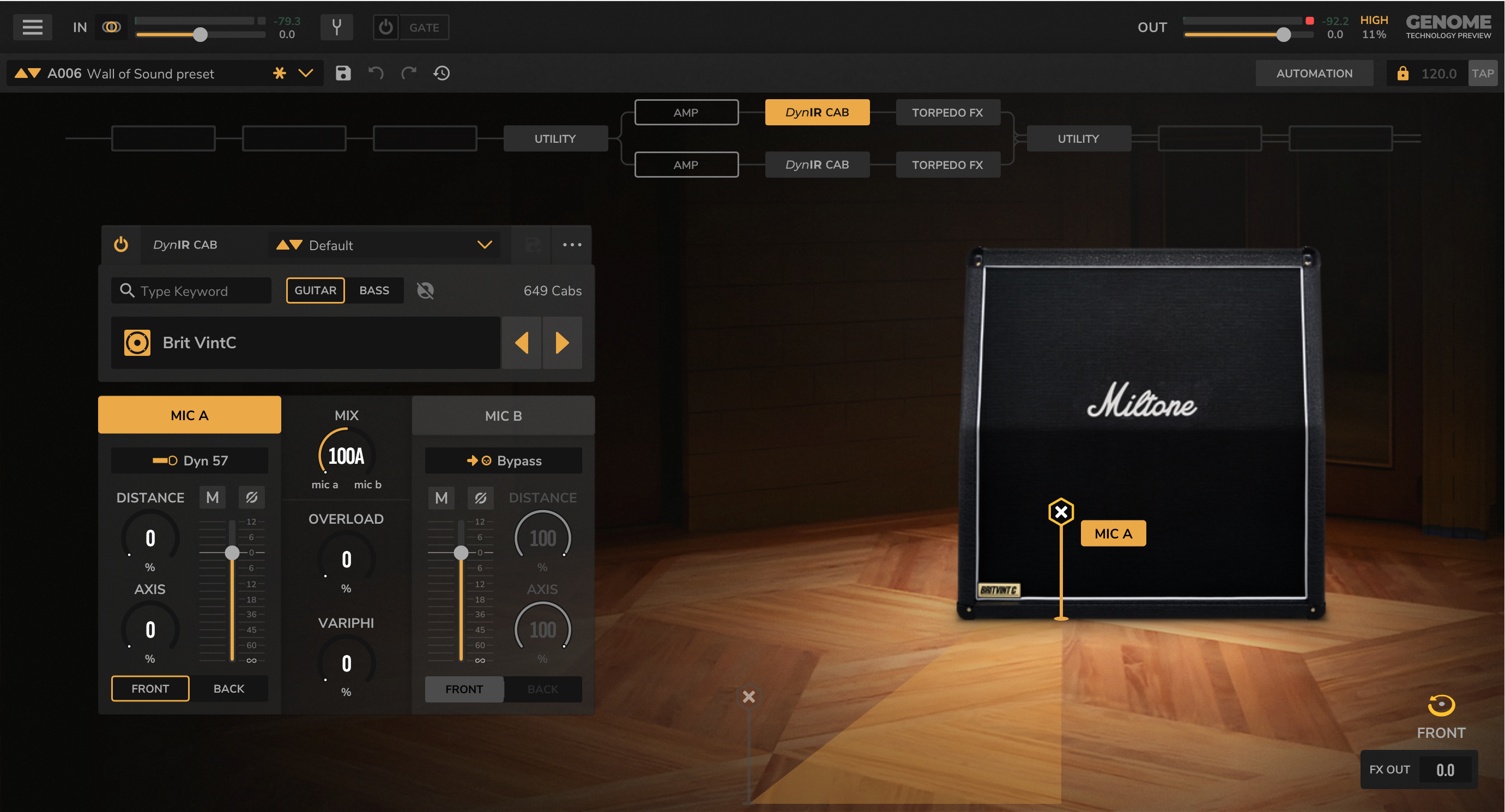Viewport: 1505px width, 812px height.
Task: Rotate the view with the FRONT icon
Action: point(1441,705)
